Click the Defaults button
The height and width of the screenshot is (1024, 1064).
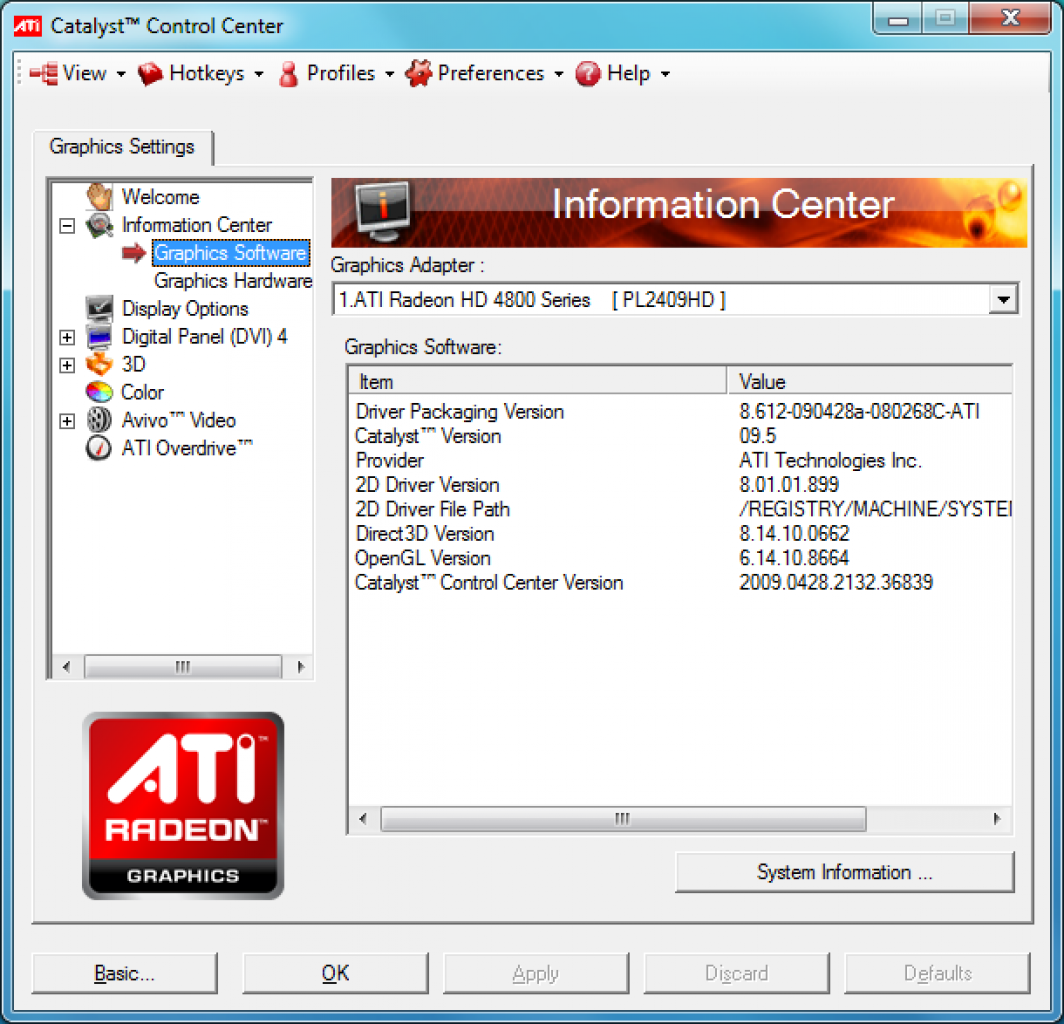point(937,973)
